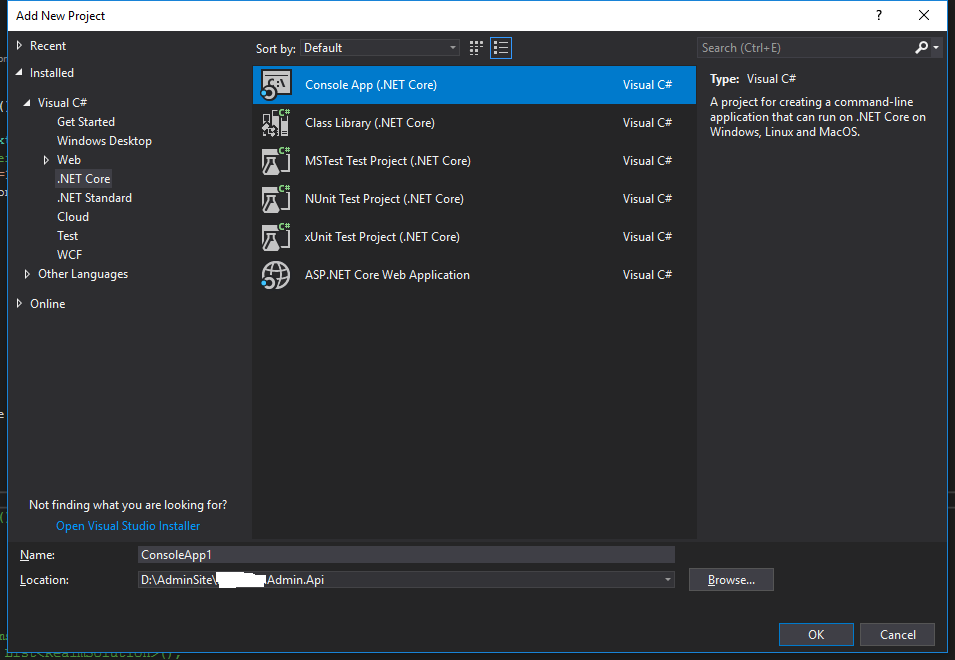Screen dimensions: 955x660
Task: Click the Installed label
Action: (52, 72)
